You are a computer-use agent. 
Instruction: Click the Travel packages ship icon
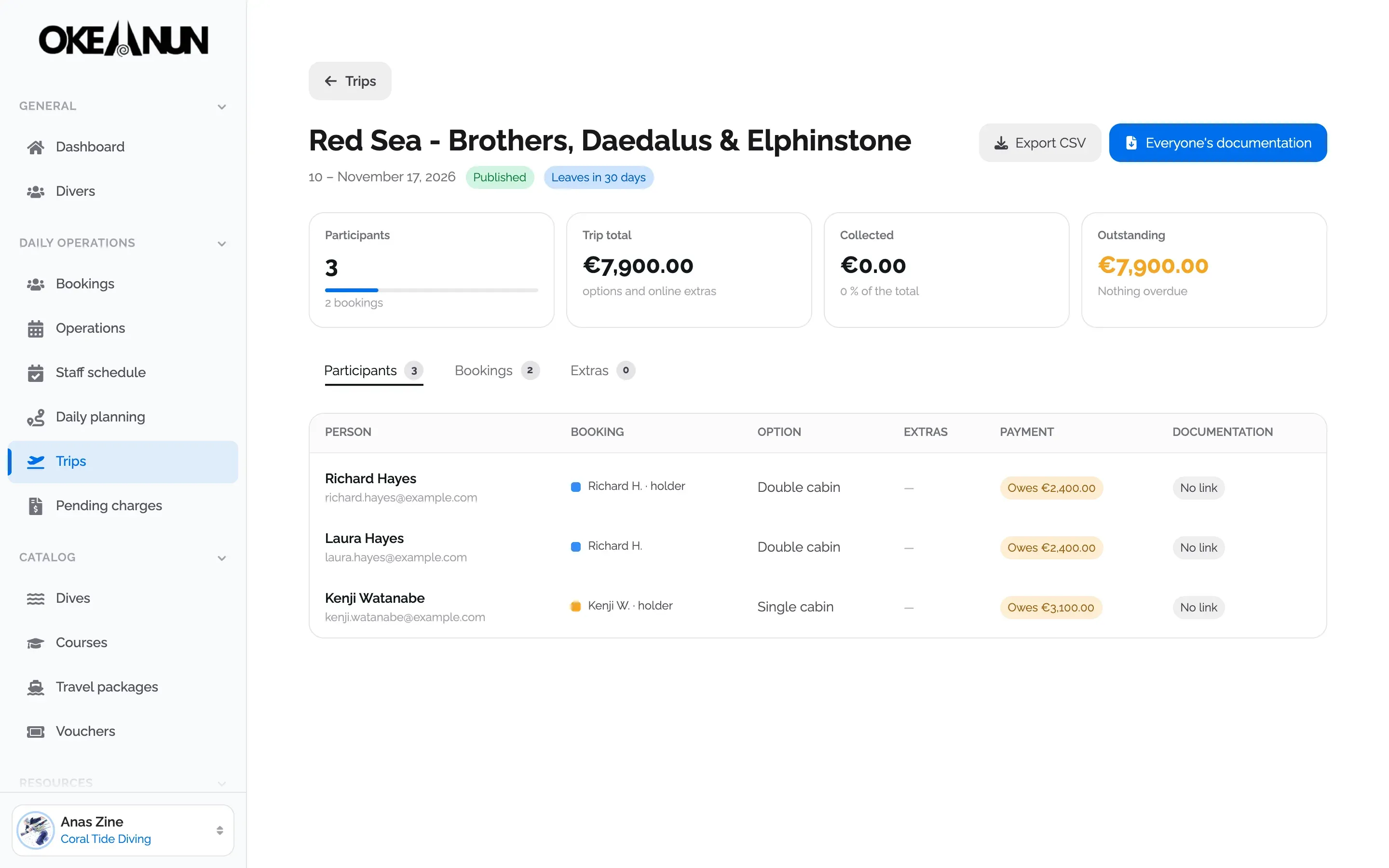tap(36, 687)
